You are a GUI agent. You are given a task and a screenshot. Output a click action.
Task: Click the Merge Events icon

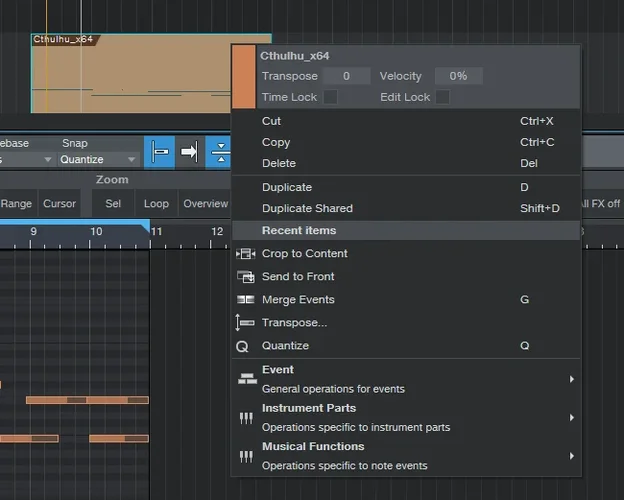click(x=245, y=300)
